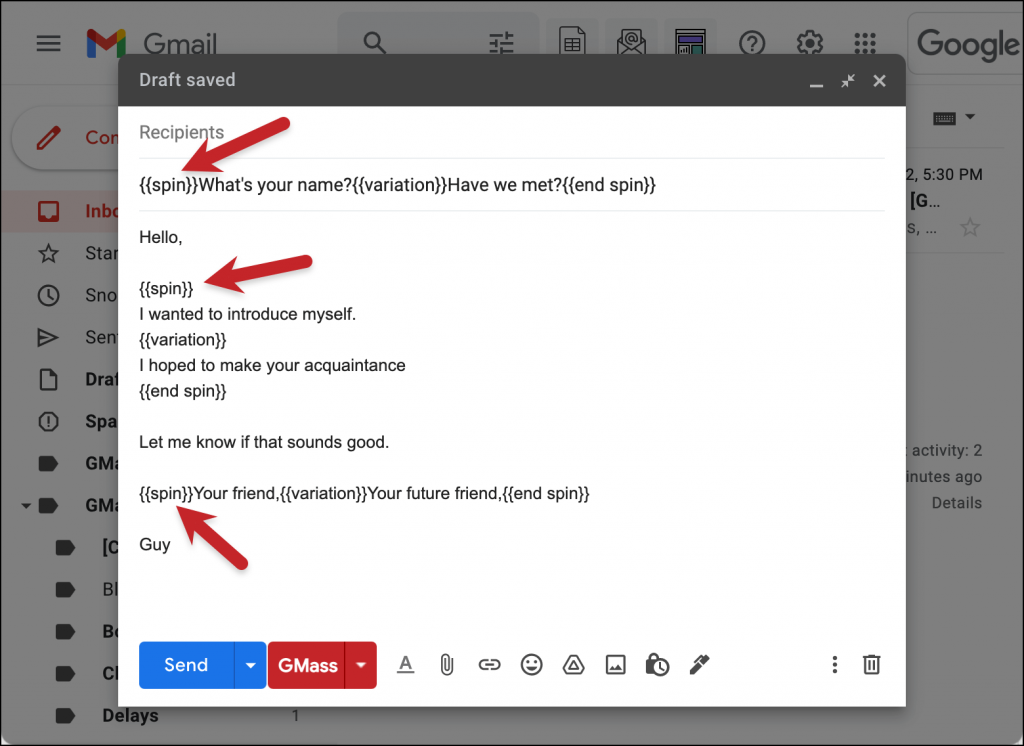The image size is (1024, 746).
Task: Send the email
Action: tap(186, 664)
